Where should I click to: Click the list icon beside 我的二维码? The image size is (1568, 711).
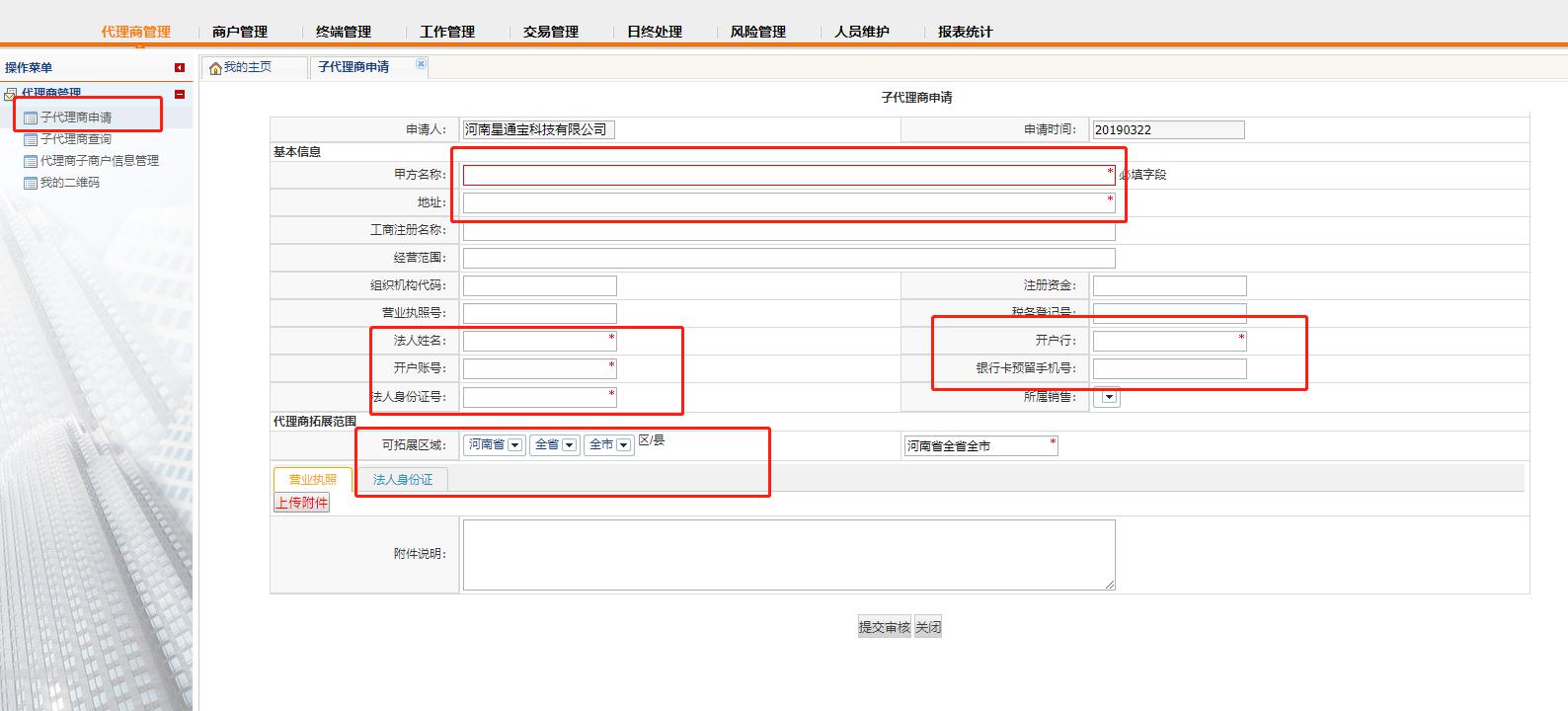tap(31, 183)
